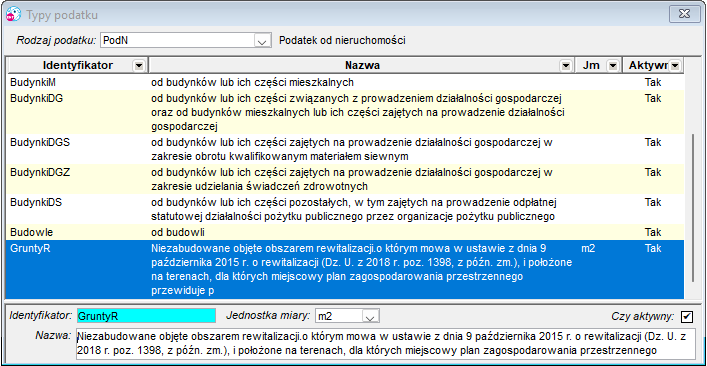Viewport: 707px width, 366px height.
Task: Select the BudynkiDS row
Action: pos(345,209)
